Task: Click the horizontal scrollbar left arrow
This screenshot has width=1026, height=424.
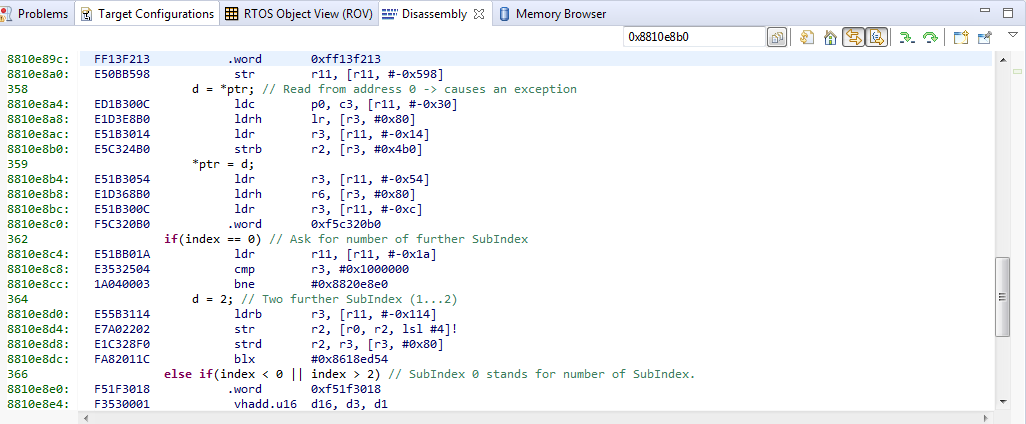Action: 85,417
